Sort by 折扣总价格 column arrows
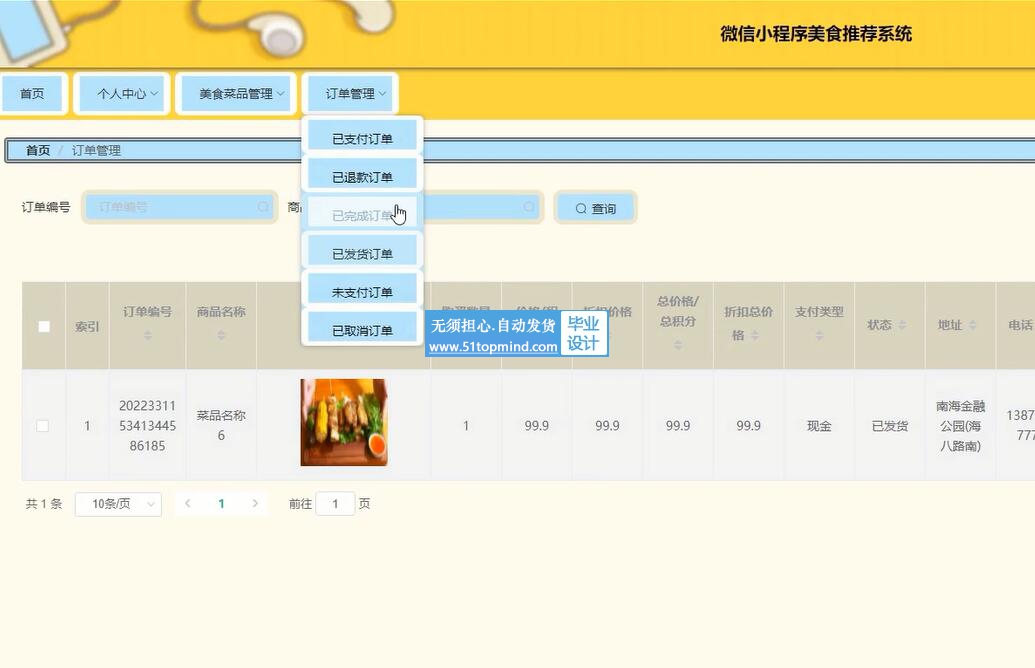Image resolution: width=1035 pixels, height=668 pixels. [754, 335]
